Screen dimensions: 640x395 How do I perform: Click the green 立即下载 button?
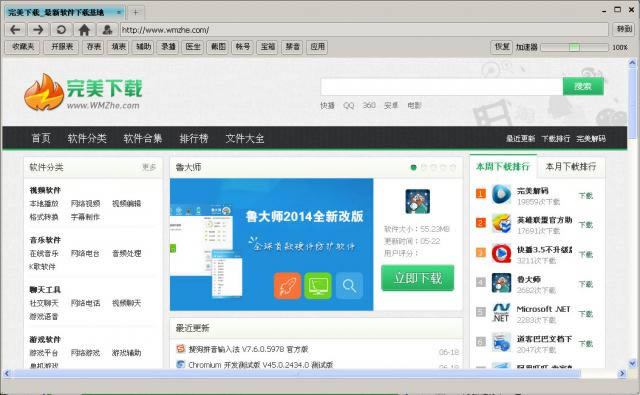pos(418,278)
